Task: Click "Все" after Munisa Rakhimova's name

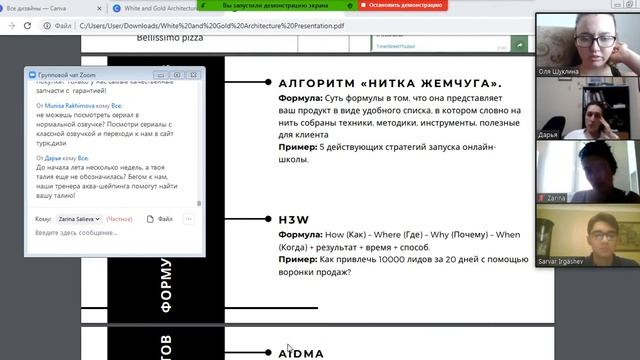Action: tap(116, 106)
